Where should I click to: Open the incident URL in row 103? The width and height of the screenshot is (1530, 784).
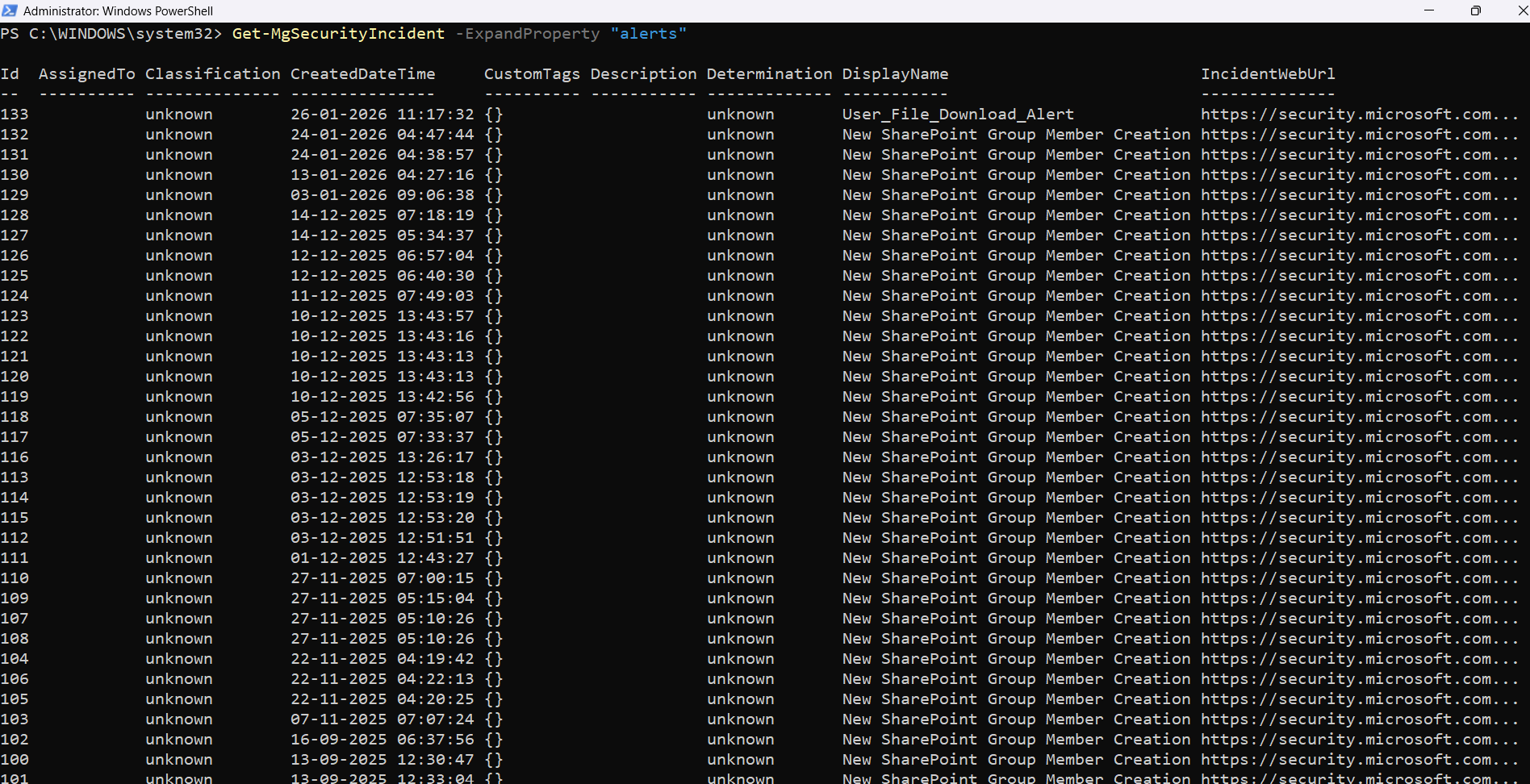(x=1359, y=719)
